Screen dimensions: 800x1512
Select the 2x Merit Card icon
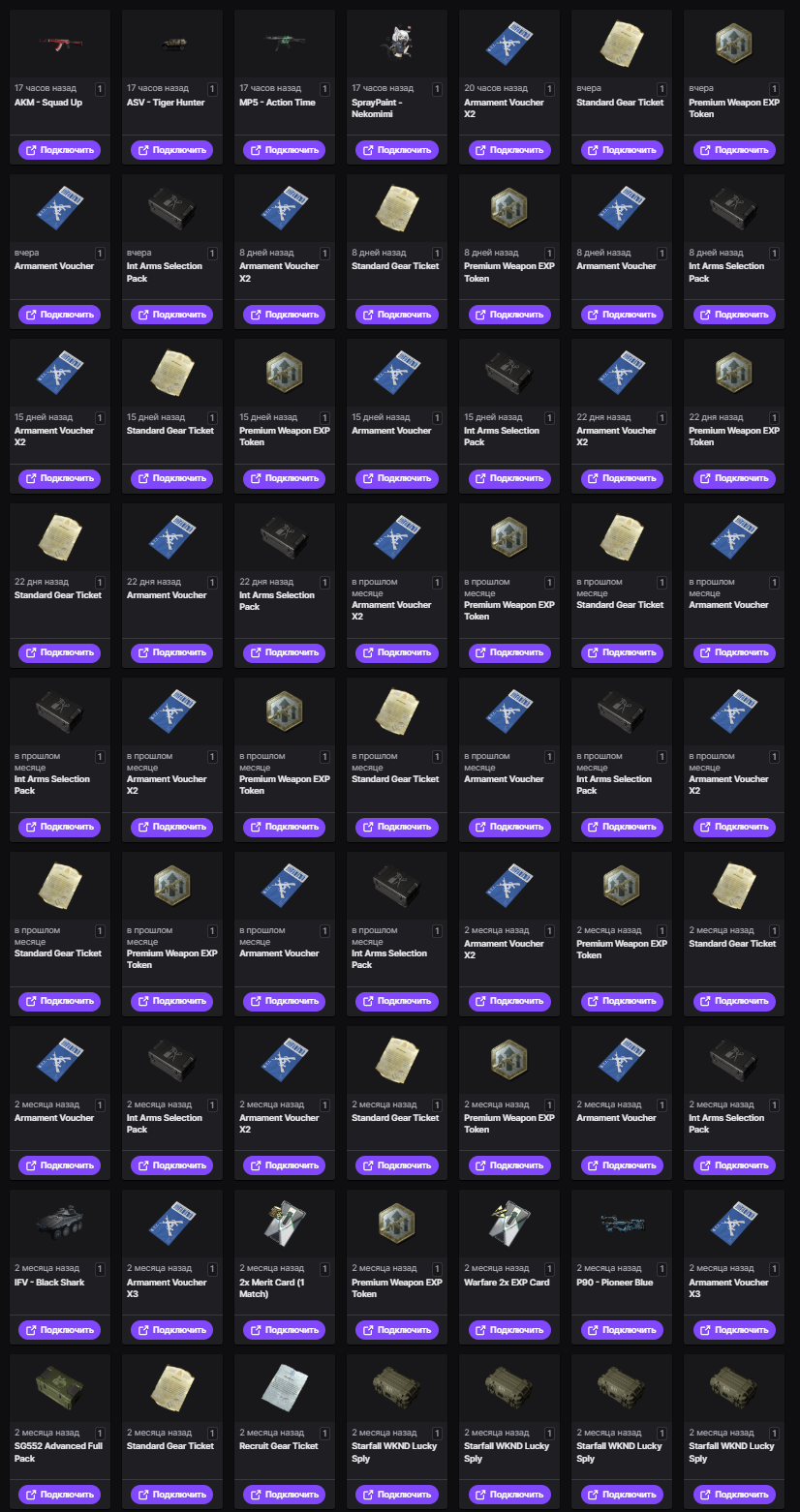click(285, 1223)
